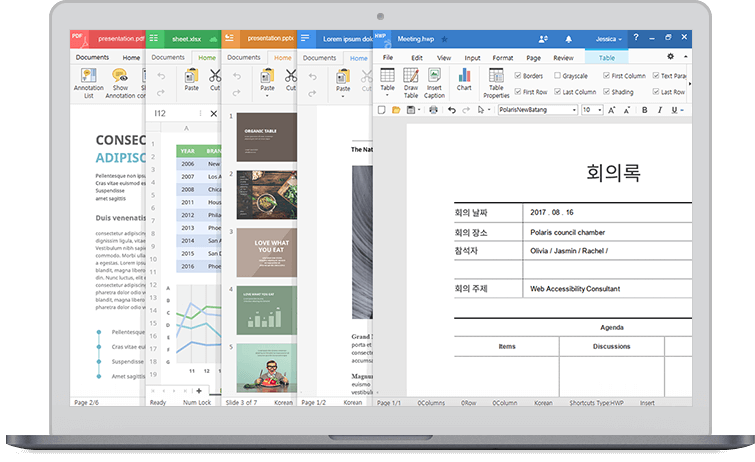The height and width of the screenshot is (462, 755).
Task: Open the Format menu
Action: 502,58
